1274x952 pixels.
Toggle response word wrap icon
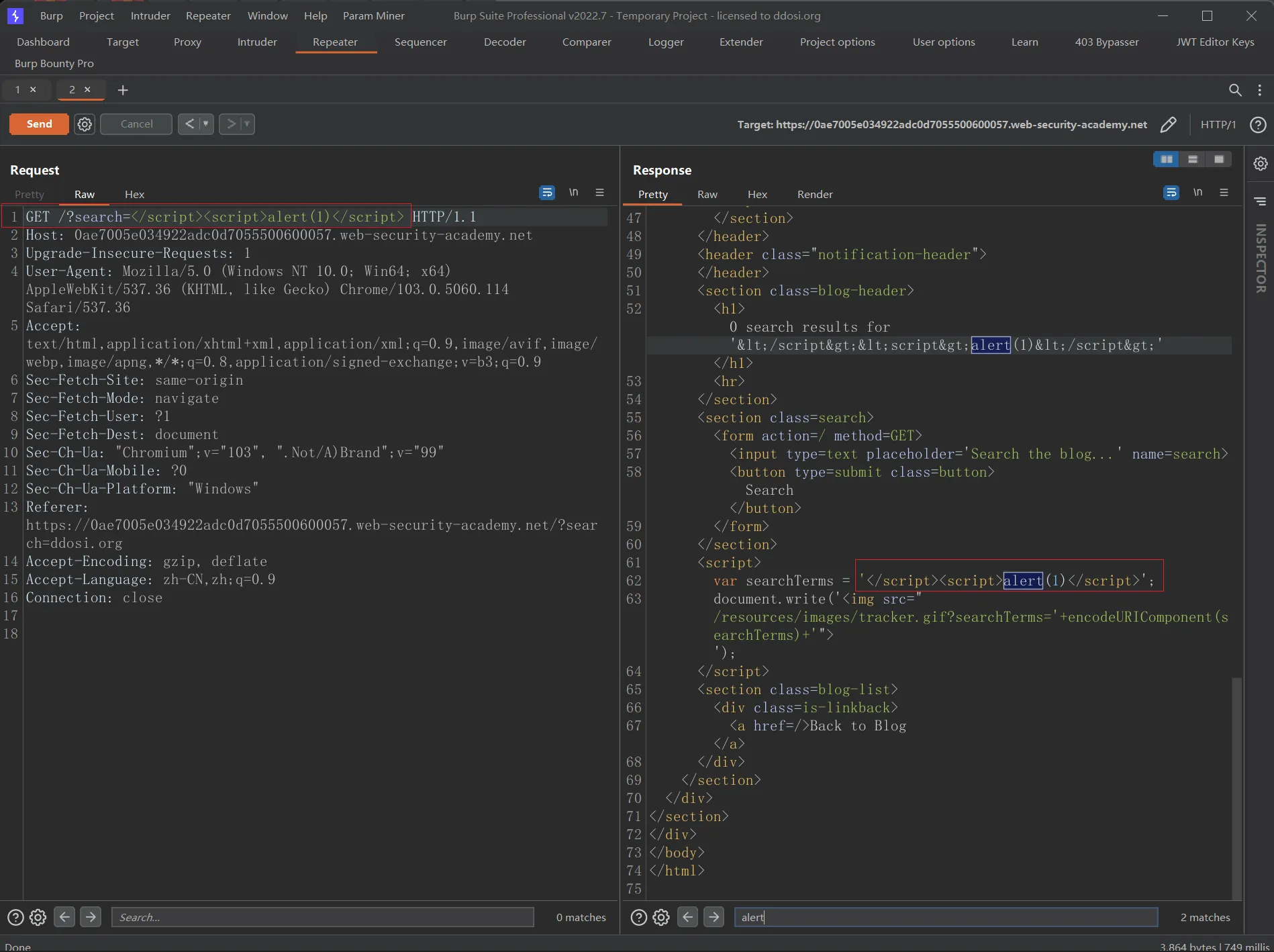(1171, 193)
